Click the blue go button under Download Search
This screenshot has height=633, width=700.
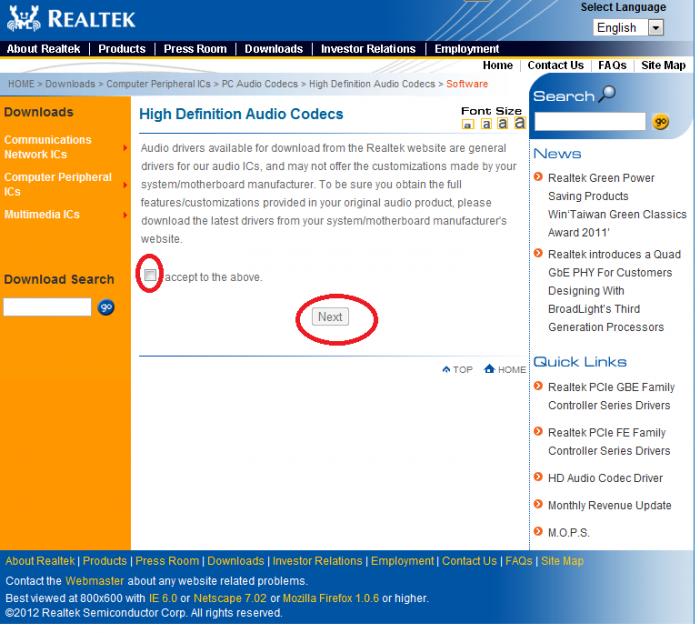[x=106, y=307]
